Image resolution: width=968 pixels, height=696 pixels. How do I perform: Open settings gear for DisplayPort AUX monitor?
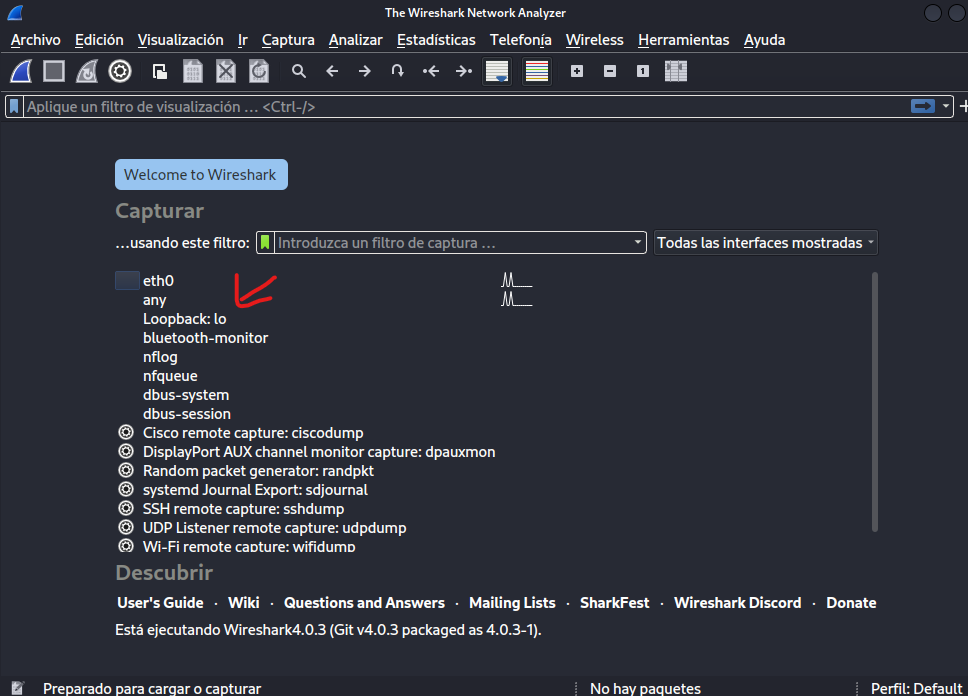[126, 451]
